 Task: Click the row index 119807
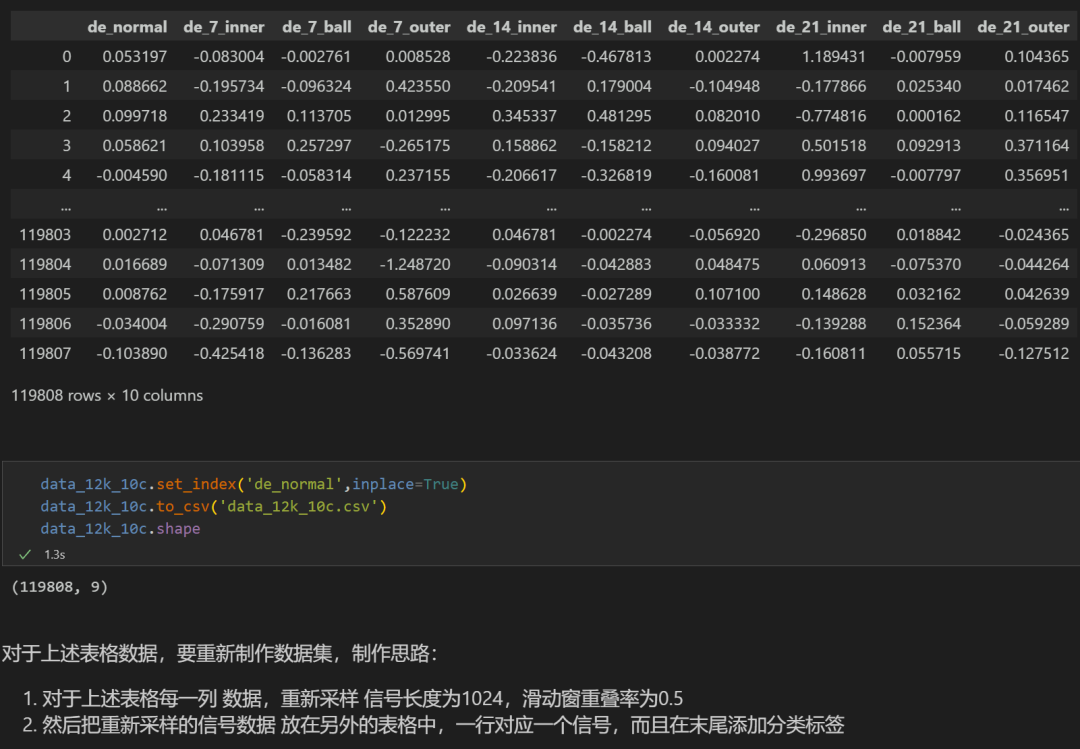click(46, 352)
